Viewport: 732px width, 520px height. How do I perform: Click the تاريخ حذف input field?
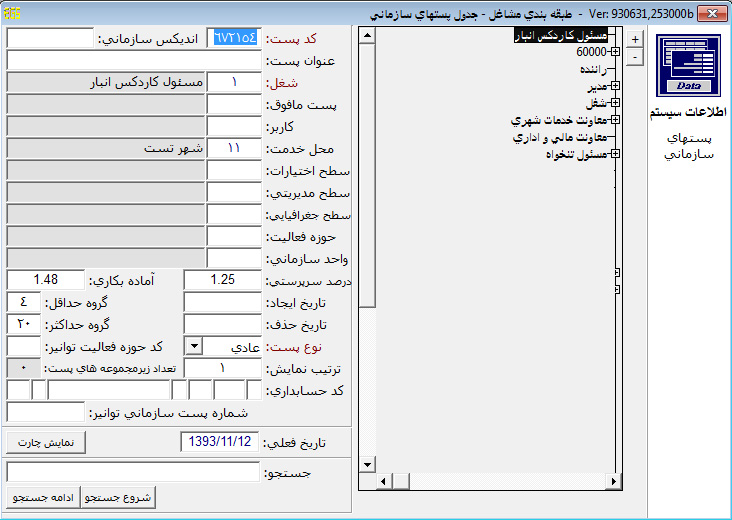point(223,324)
